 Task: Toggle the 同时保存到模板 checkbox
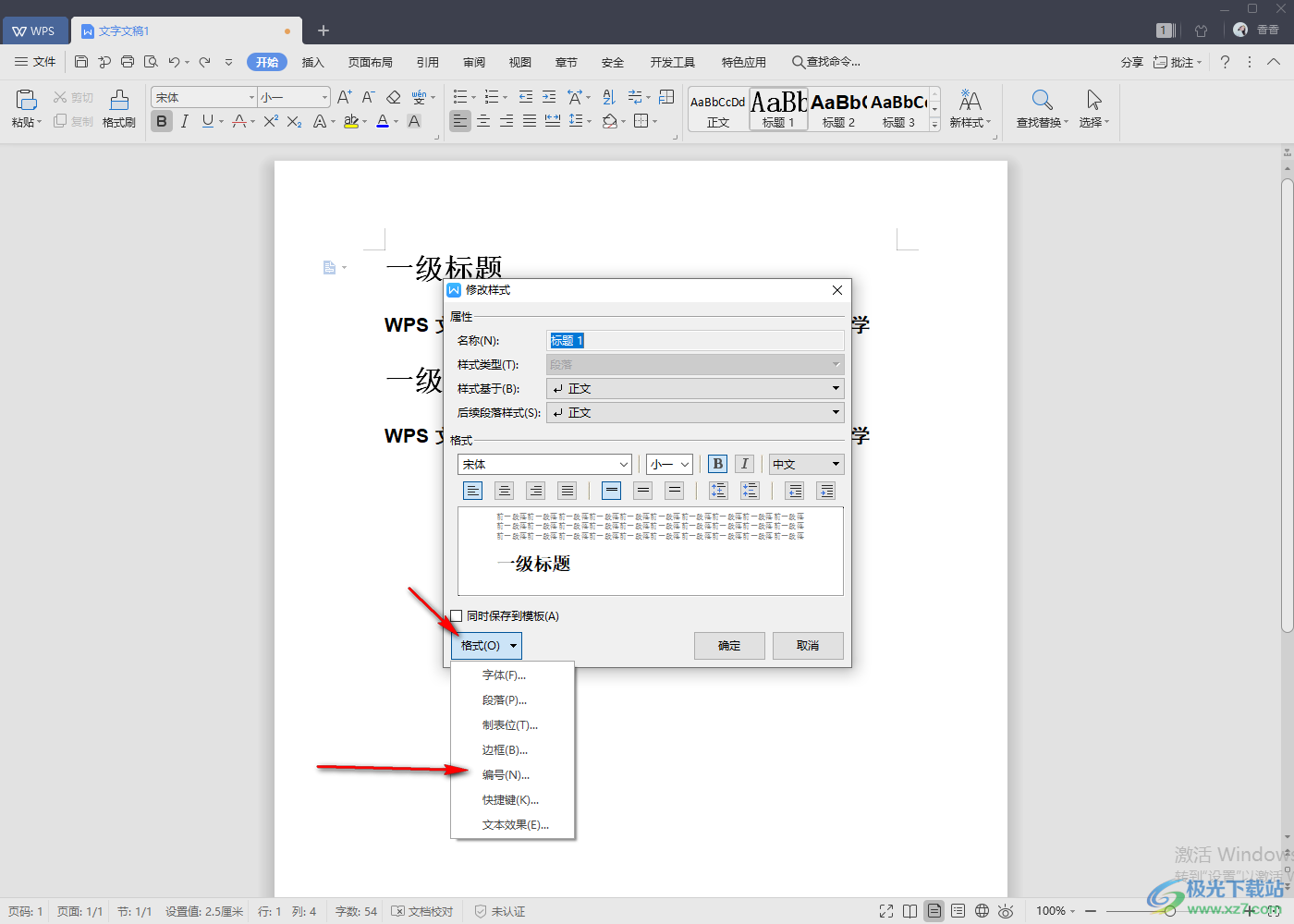pos(457,615)
